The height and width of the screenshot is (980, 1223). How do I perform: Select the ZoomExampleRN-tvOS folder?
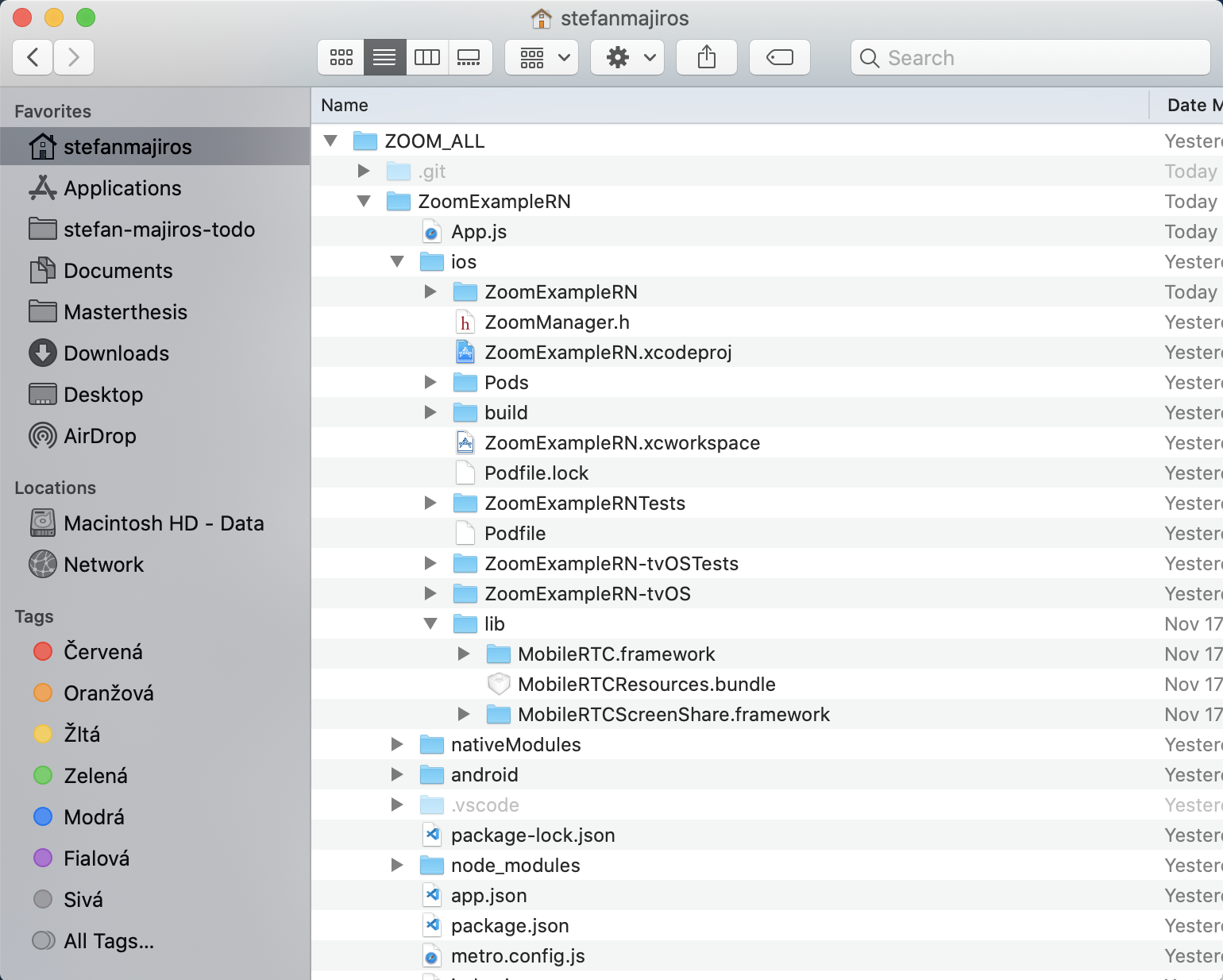tap(767, 594)
